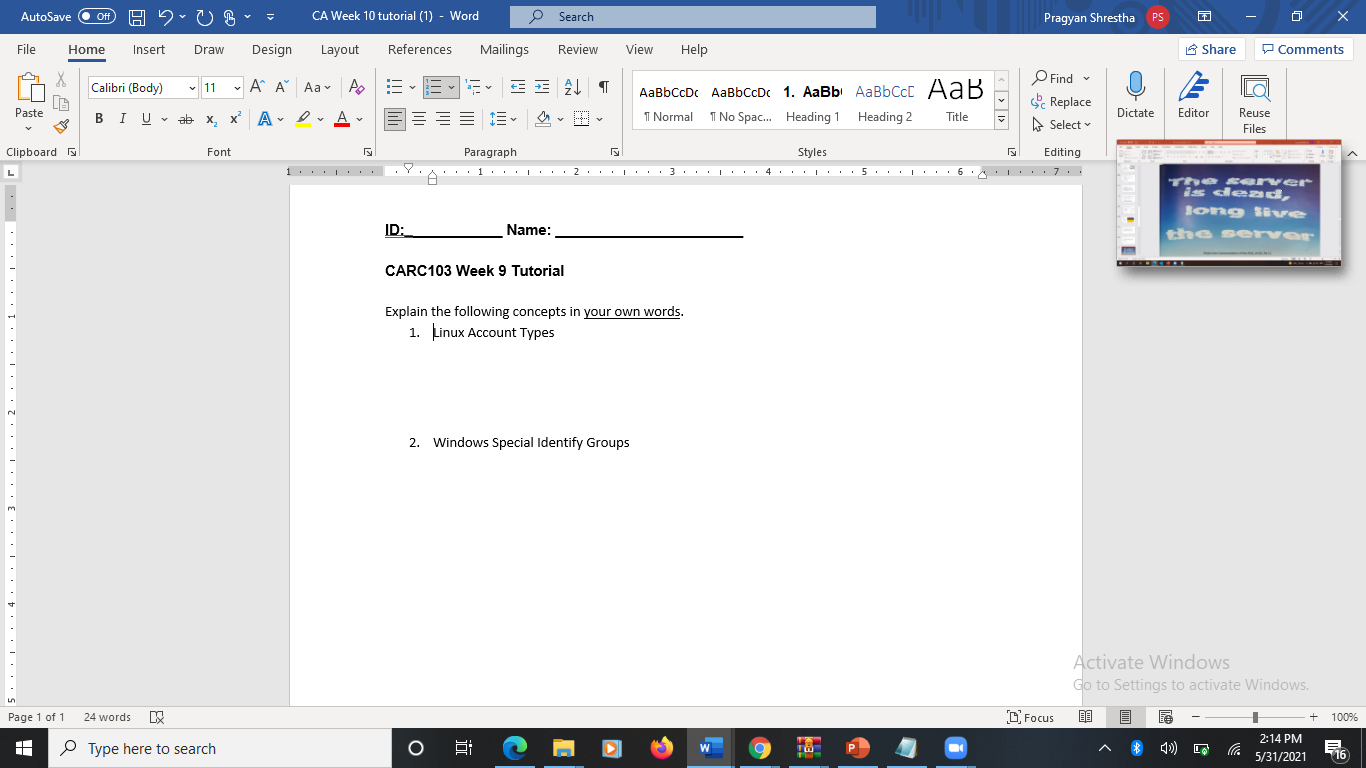Click the Search box in title bar
The height and width of the screenshot is (768, 1366).
click(x=692, y=17)
